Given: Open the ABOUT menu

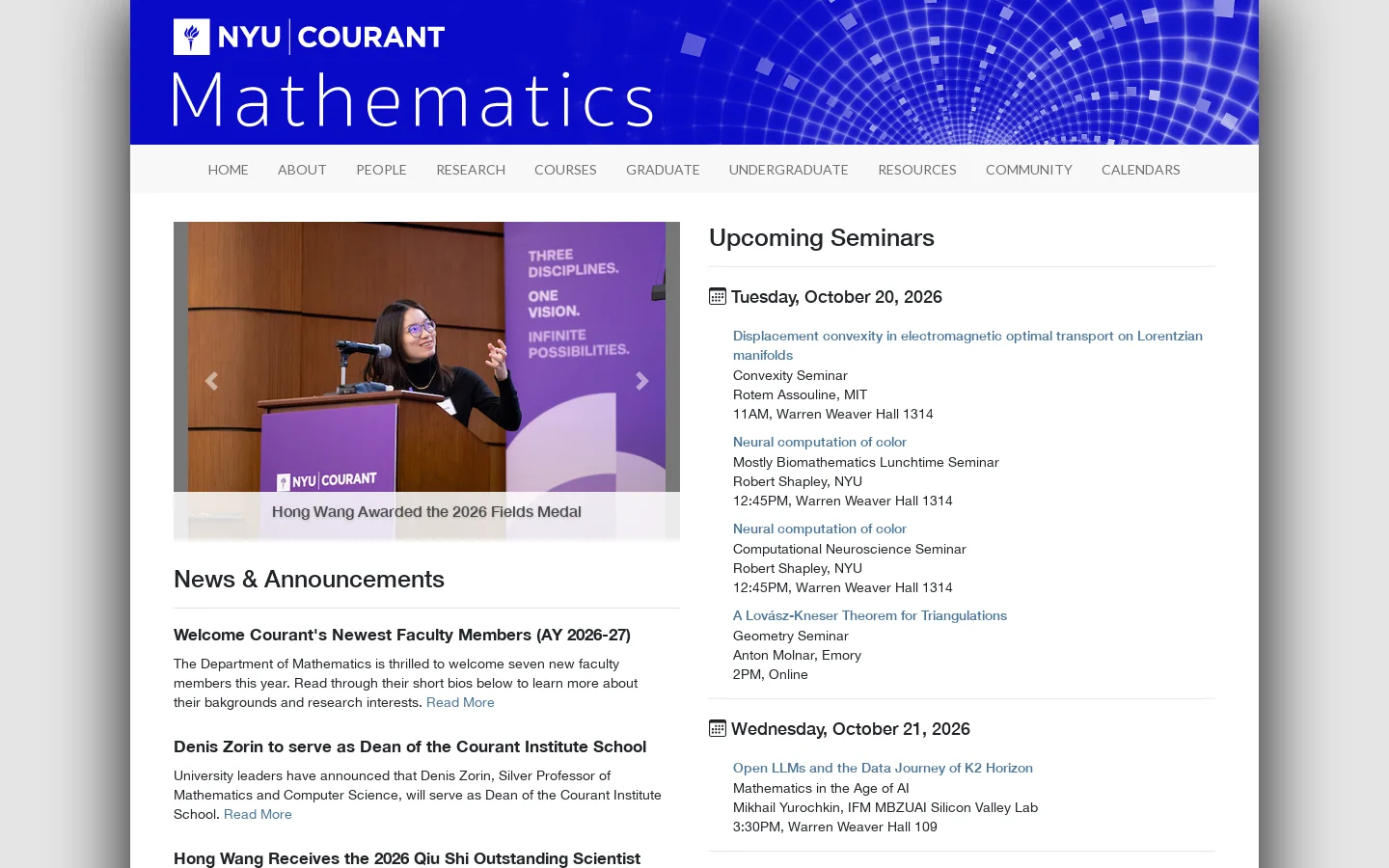Looking at the screenshot, I should (302, 170).
